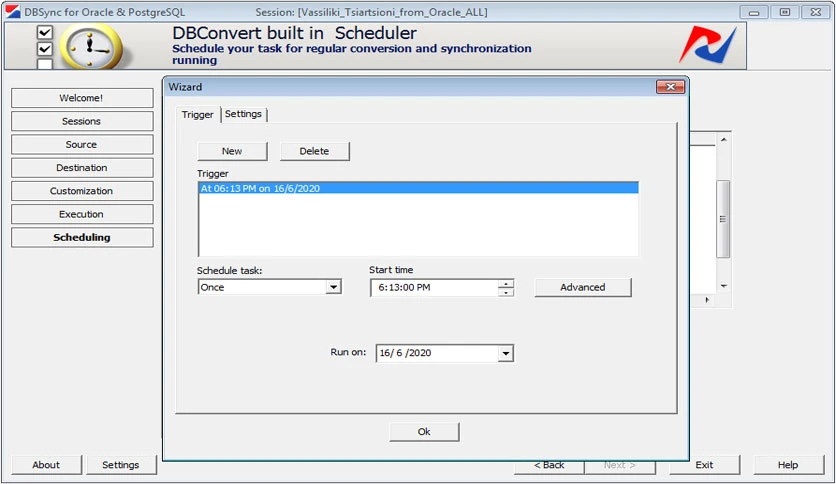Increase start time with up spinner arrow

click(505, 284)
